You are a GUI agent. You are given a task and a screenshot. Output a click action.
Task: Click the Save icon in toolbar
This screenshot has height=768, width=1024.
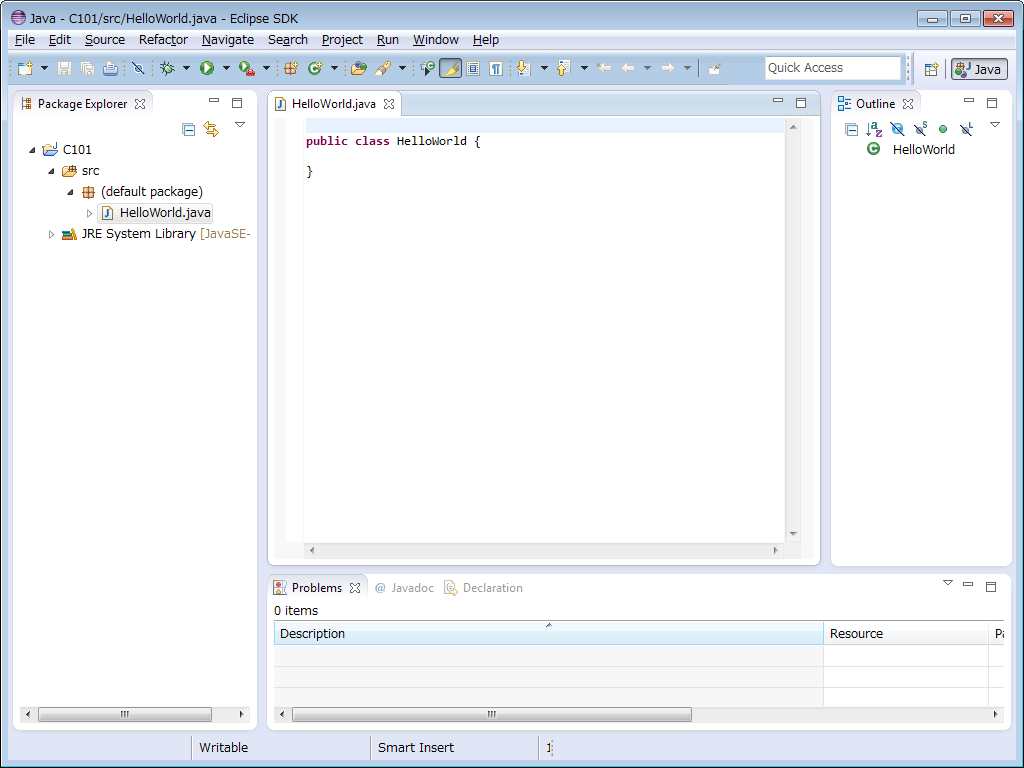tap(64, 68)
